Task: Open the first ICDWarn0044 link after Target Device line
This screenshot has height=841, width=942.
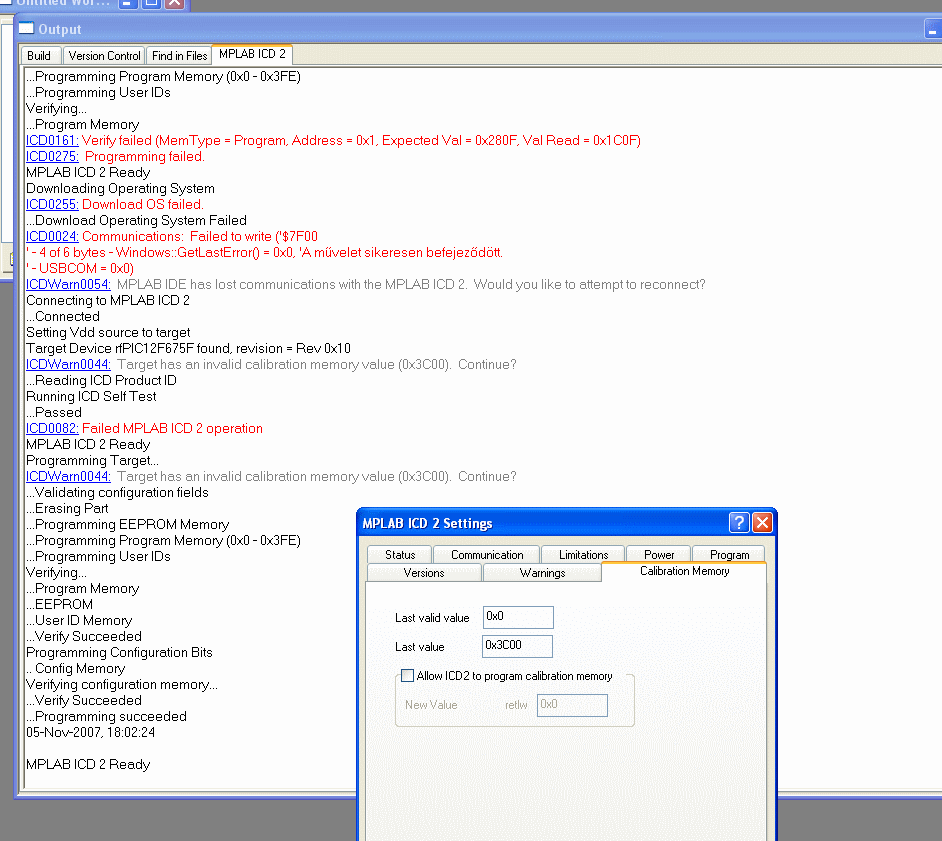Action: (x=68, y=364)
